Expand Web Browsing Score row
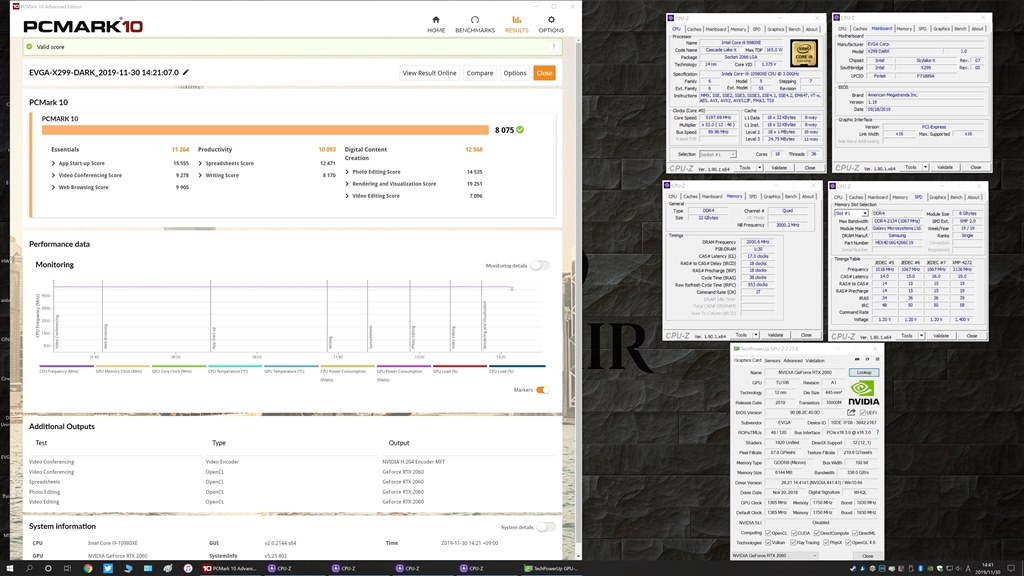 click(x=54, y=187)
